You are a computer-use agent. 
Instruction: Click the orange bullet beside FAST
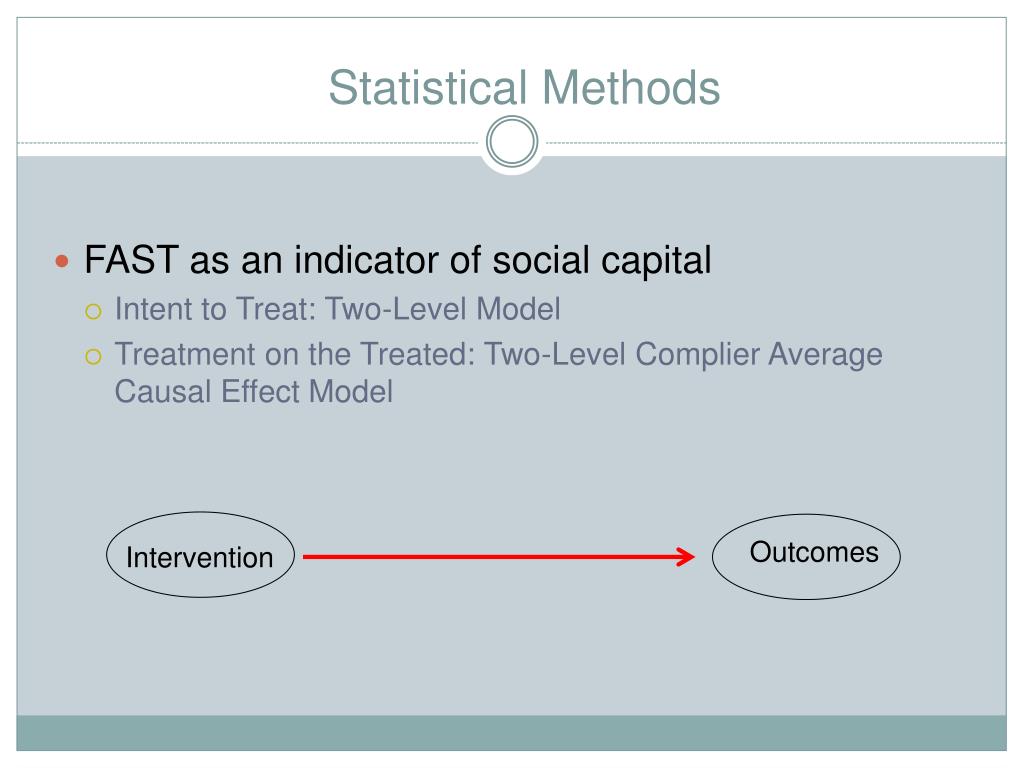63,262
